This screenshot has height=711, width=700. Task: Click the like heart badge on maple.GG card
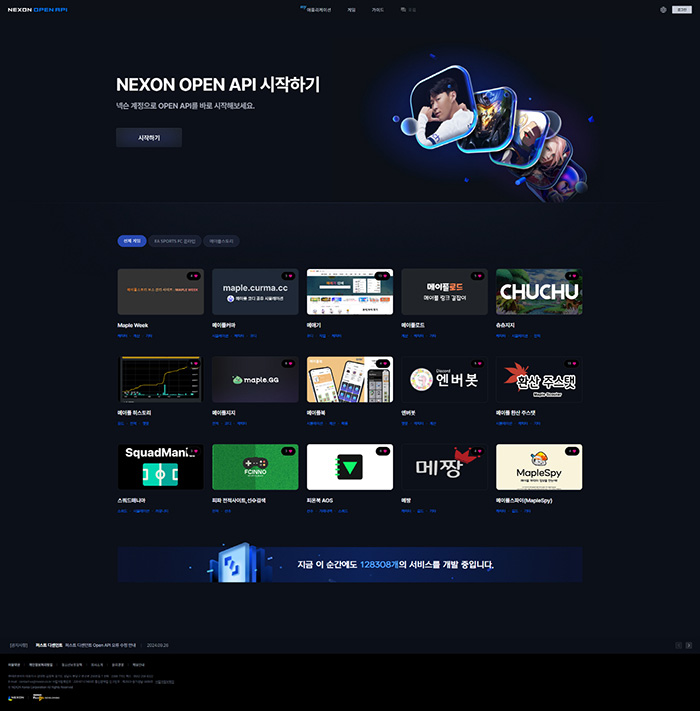(288, 363)
